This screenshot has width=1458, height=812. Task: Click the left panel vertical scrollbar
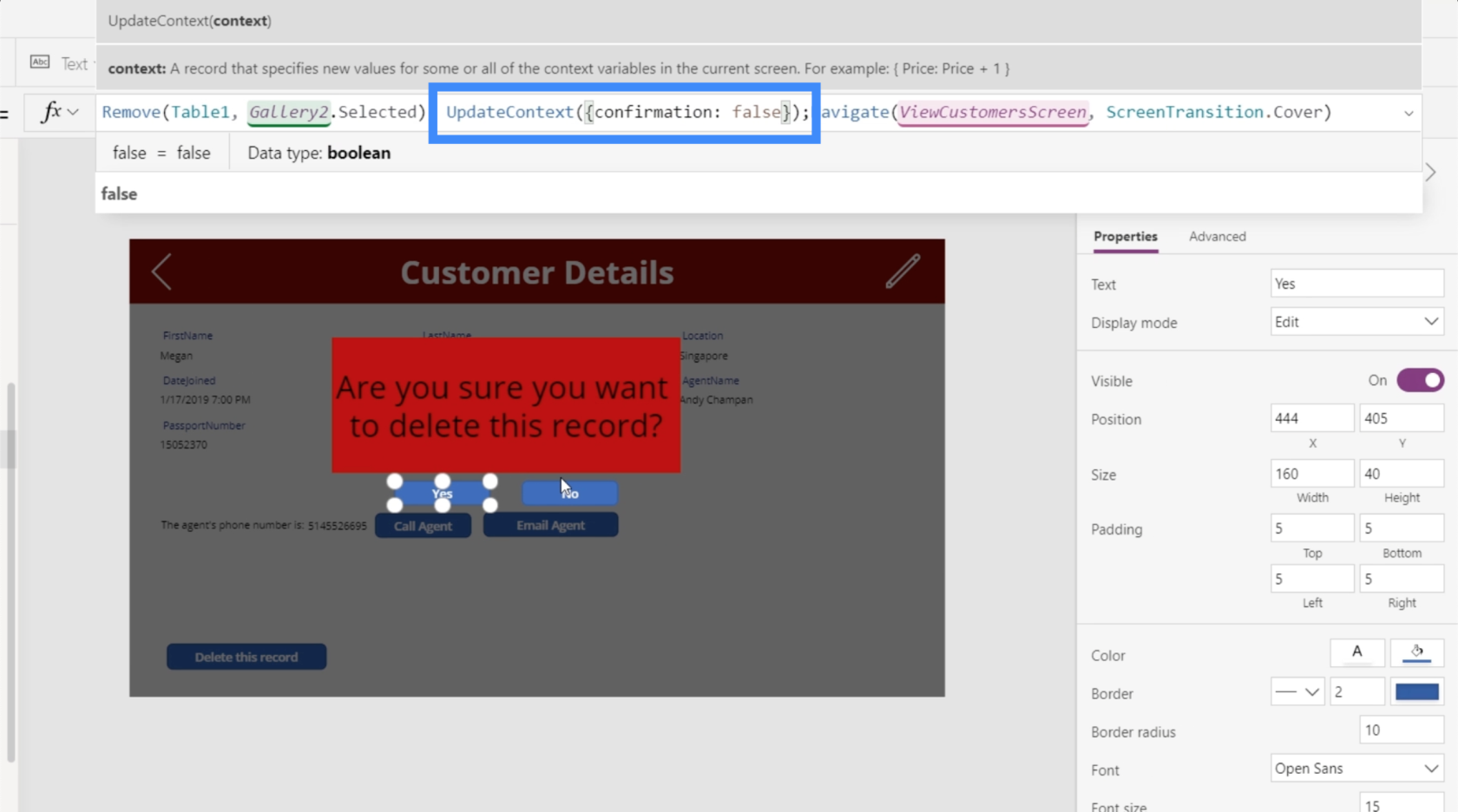pyautogui.click(x=10, y=573)
